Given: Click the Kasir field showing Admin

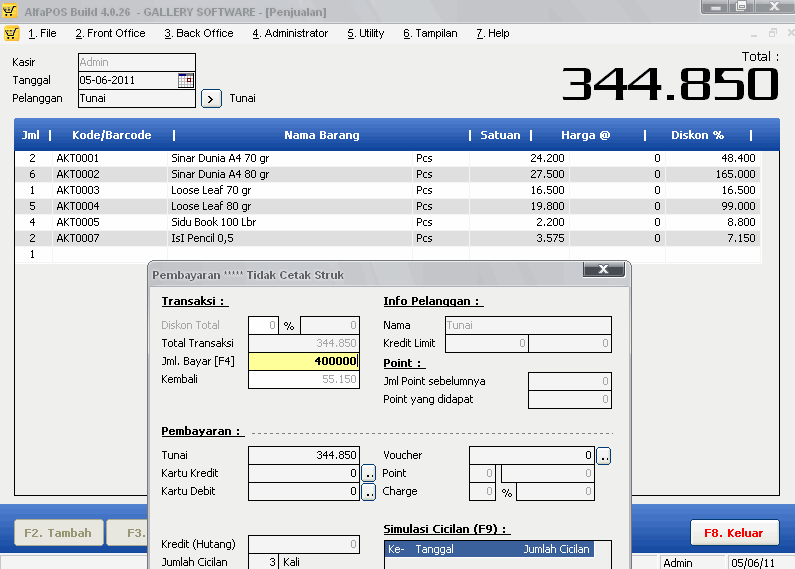Looking at the screenshot, I should pyautogui.click(x=136, y=62).
